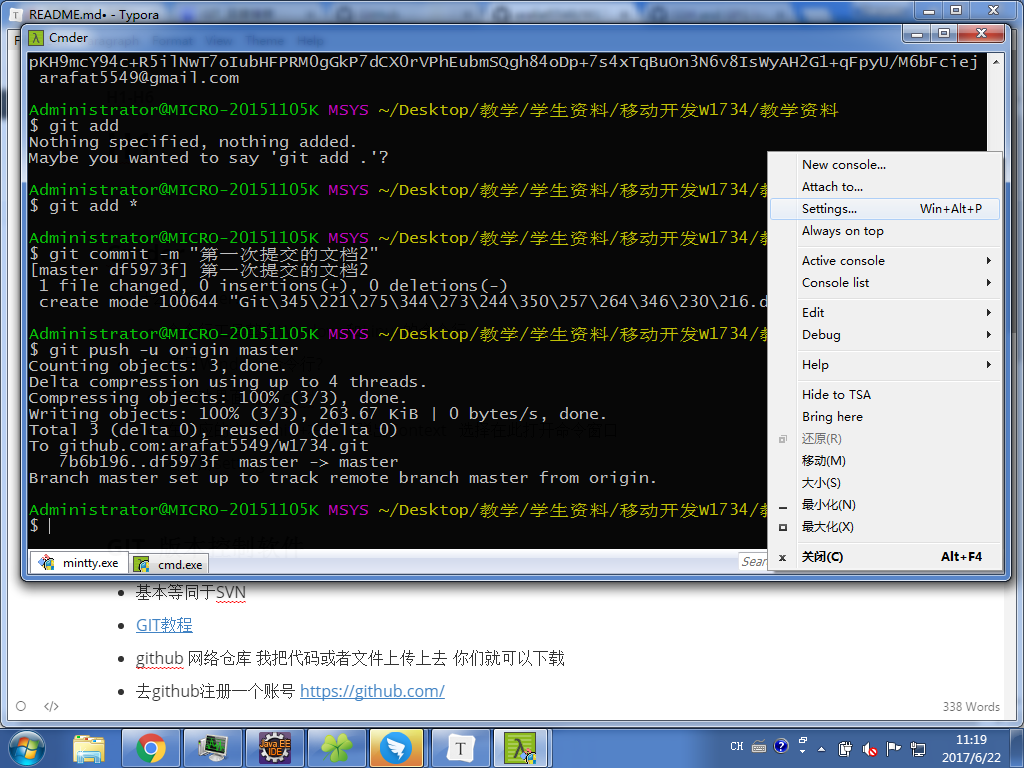Open the Java EE IDE taskbar icon
Viewport: 1024px width, 768px height.
[x=274, y=748]
